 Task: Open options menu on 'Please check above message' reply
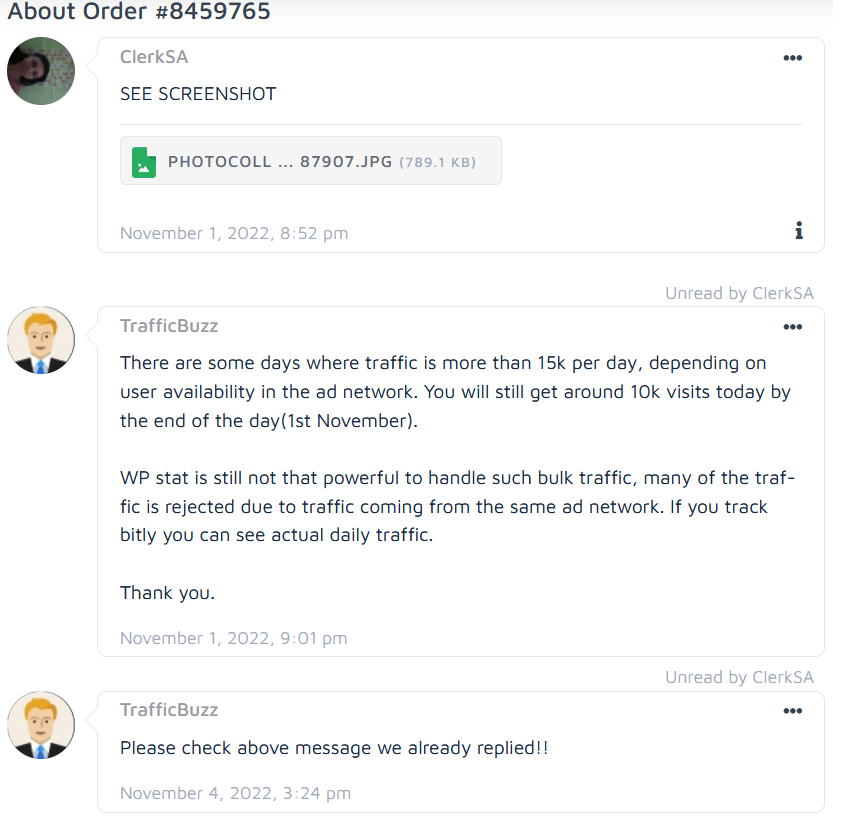click(x=792, y=711)
